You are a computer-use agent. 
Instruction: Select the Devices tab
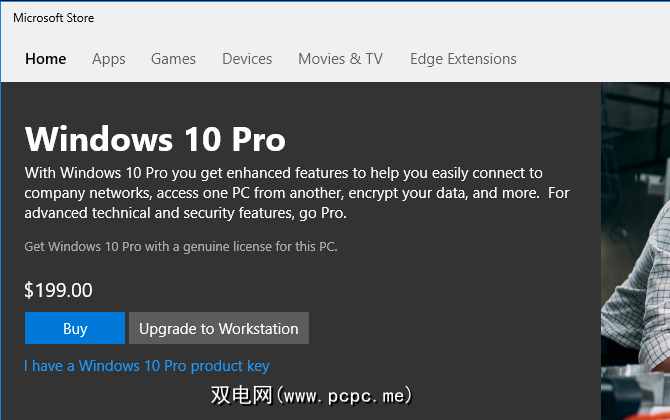(247, 59)
